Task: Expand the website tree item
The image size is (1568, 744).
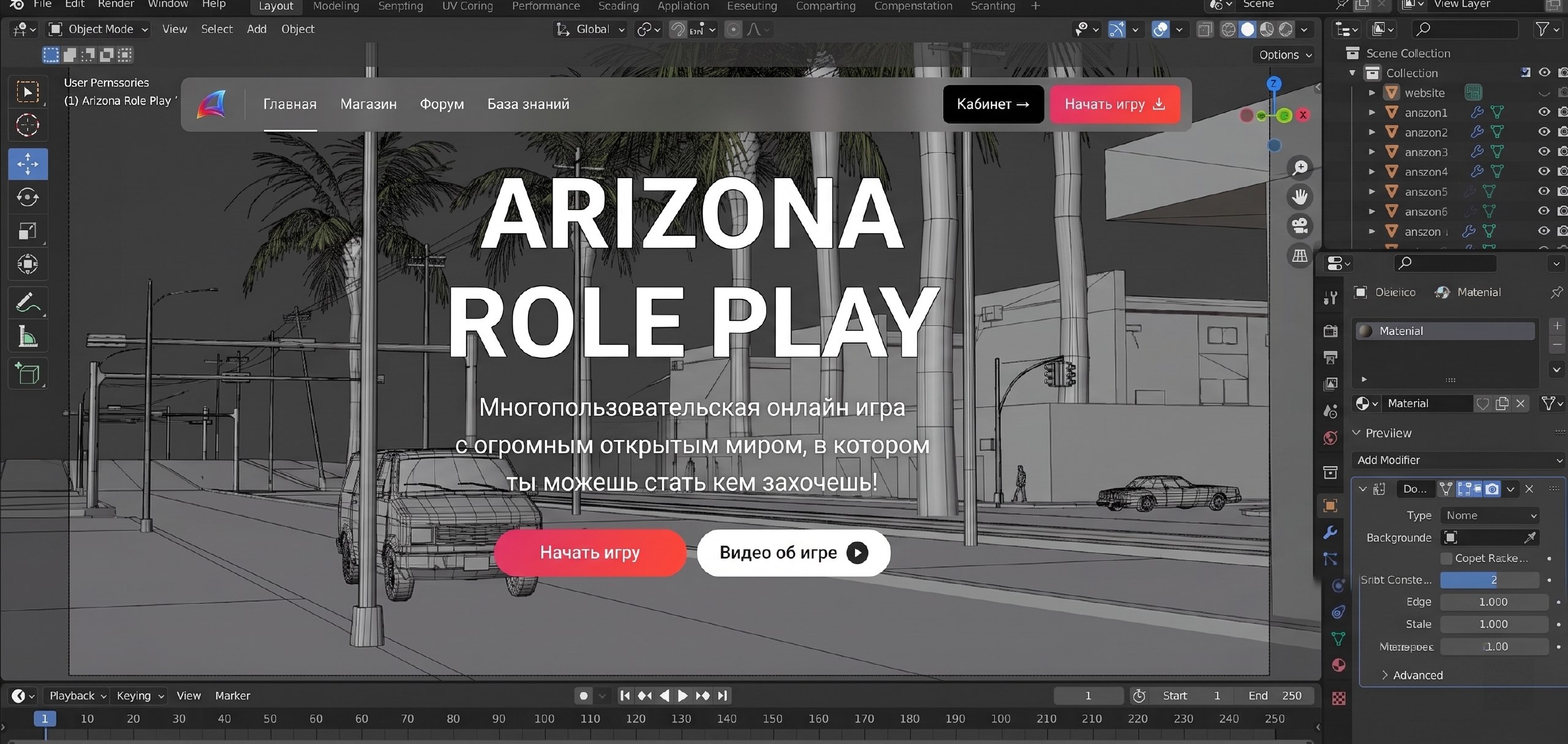Action: pos(1372,93)
